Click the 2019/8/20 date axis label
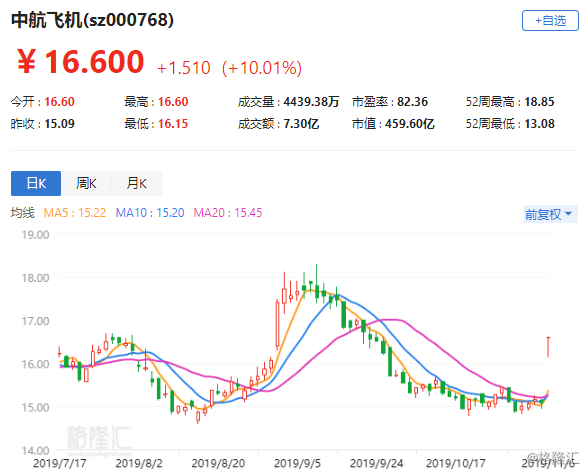The image size is (587, 472). tap(218, 463)
